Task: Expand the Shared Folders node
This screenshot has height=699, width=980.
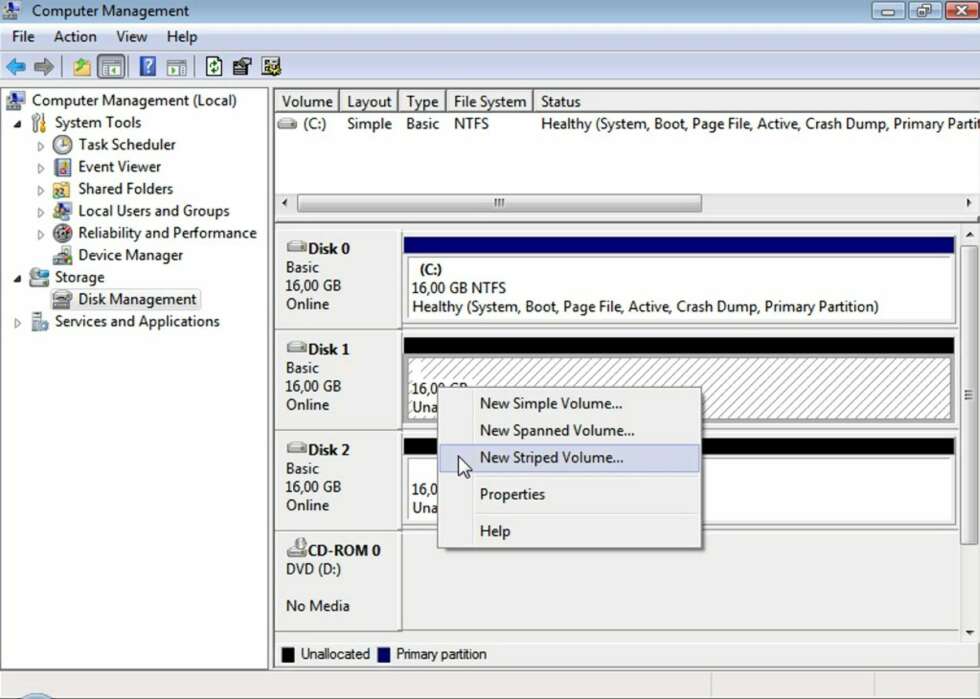Action: click(x=41, y=190)
